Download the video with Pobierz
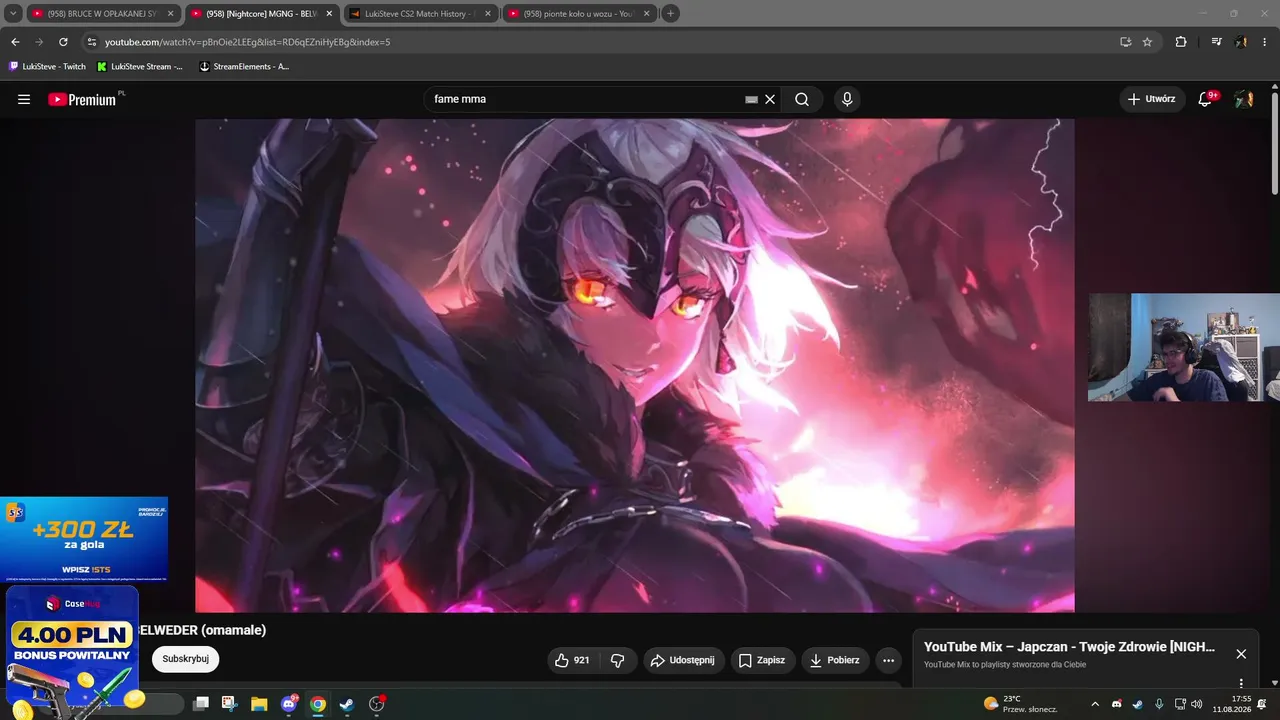The image size is (1280, 720). pos(835,660)
